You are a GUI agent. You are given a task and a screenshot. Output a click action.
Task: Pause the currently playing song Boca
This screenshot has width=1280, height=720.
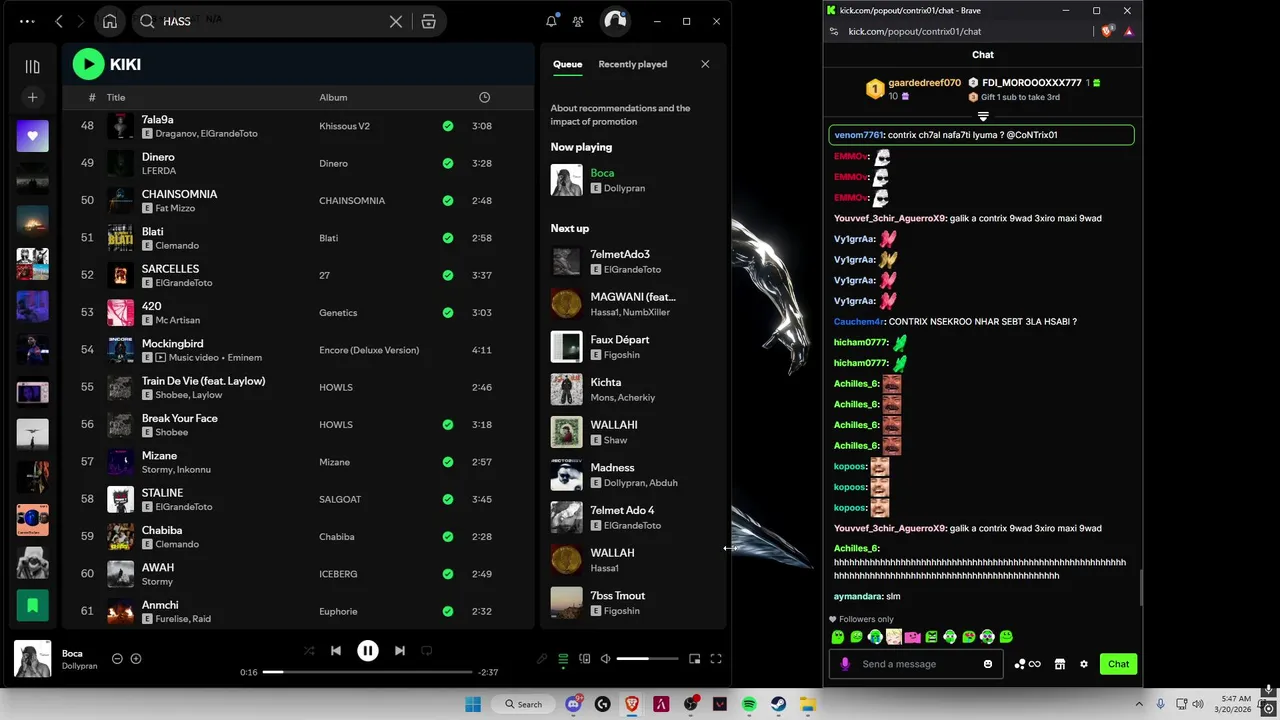coord(368,650)
